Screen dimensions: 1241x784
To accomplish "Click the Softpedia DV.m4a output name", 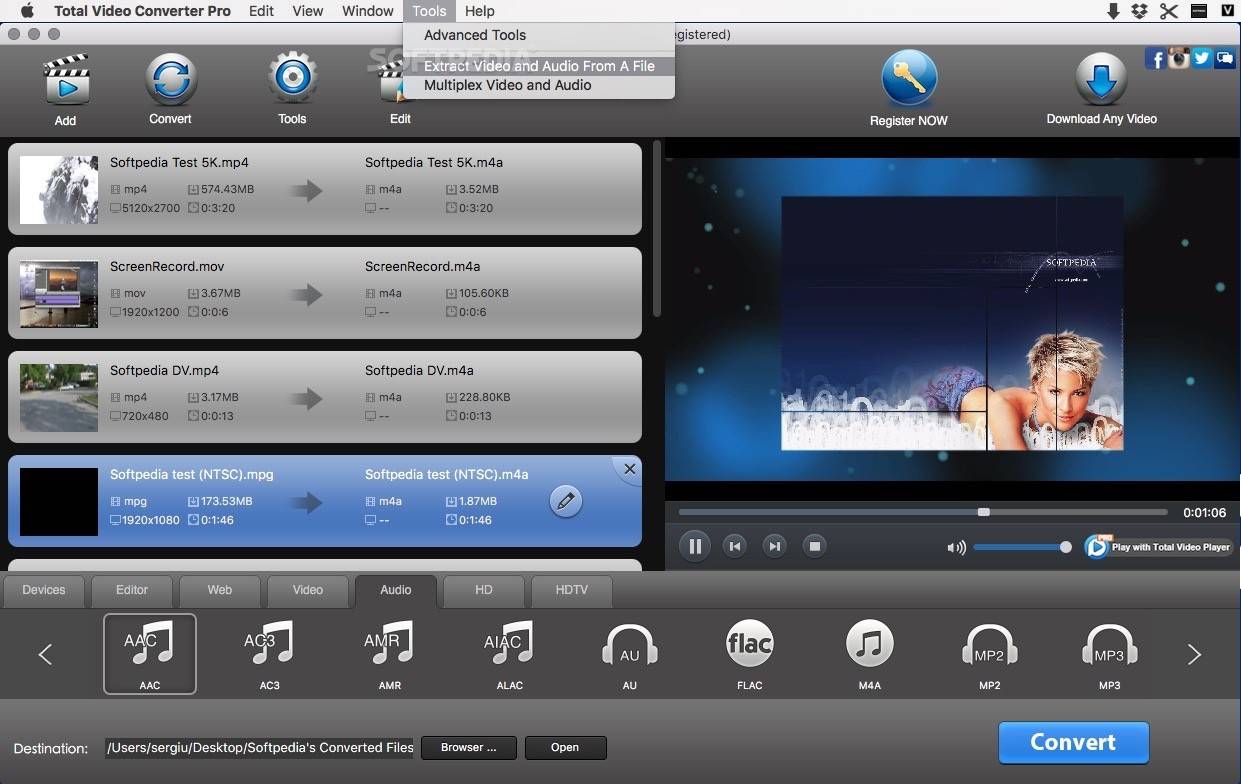I will coord(419,371).
